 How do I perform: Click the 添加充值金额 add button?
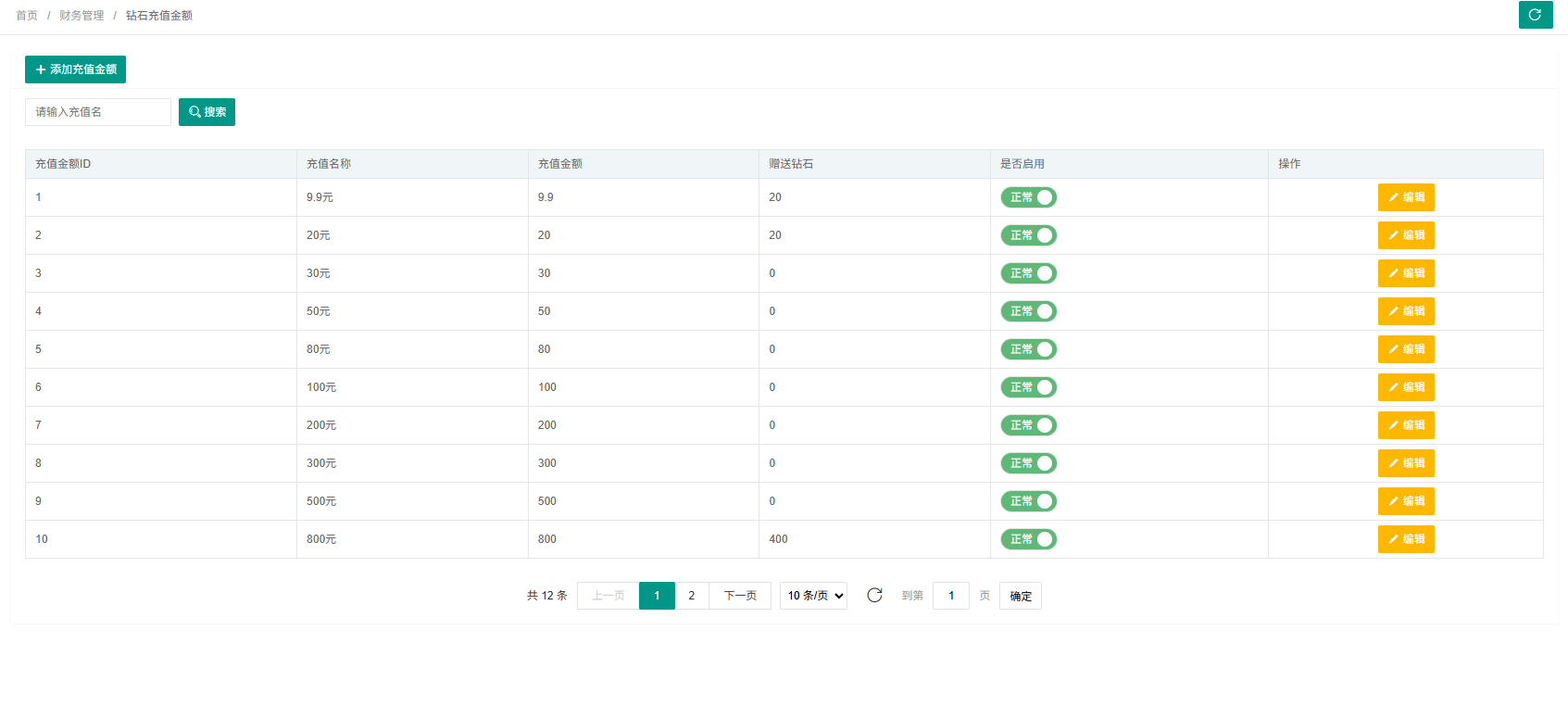pyautogui.click(x=75, y=69)
